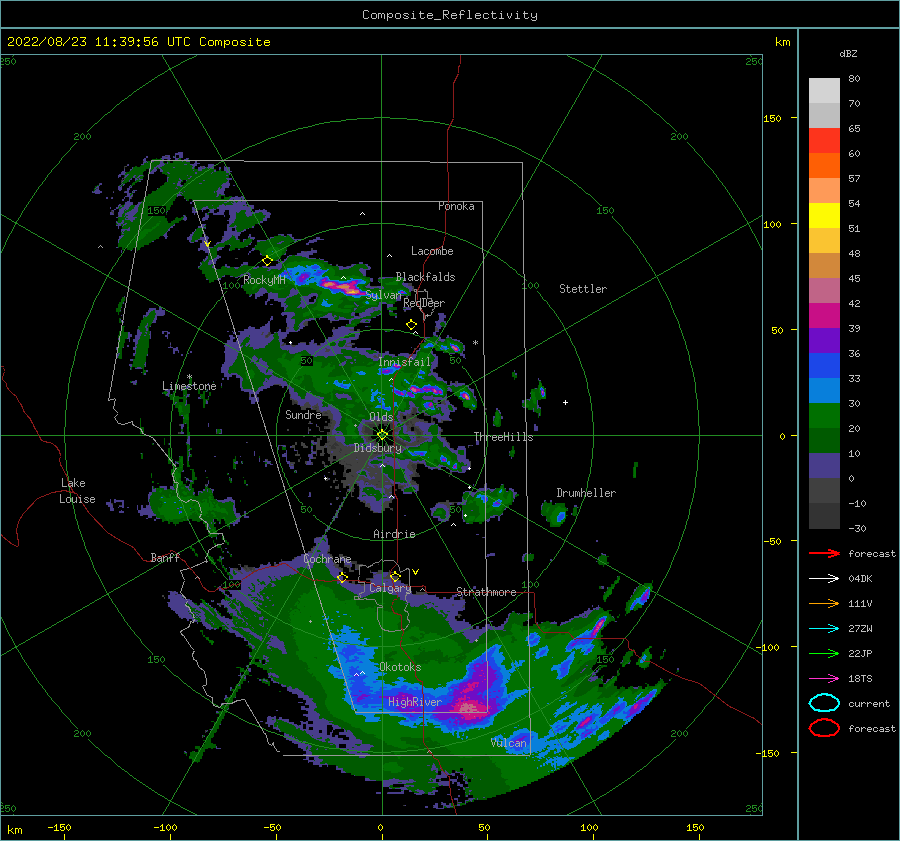Click the Lake Louise label

78,491
